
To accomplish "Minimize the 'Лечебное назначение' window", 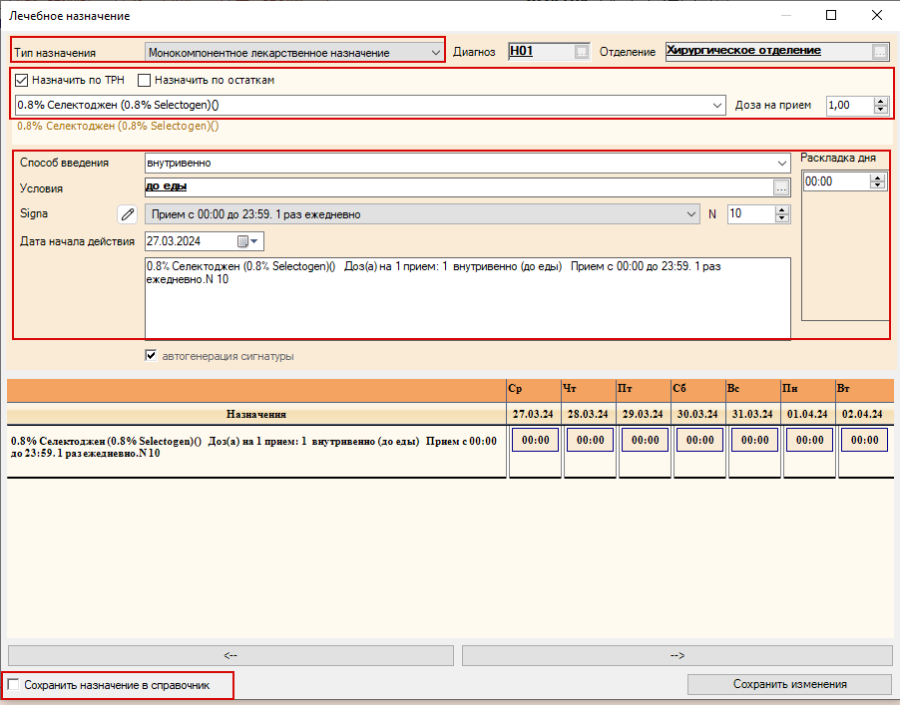I will point(786,15).
